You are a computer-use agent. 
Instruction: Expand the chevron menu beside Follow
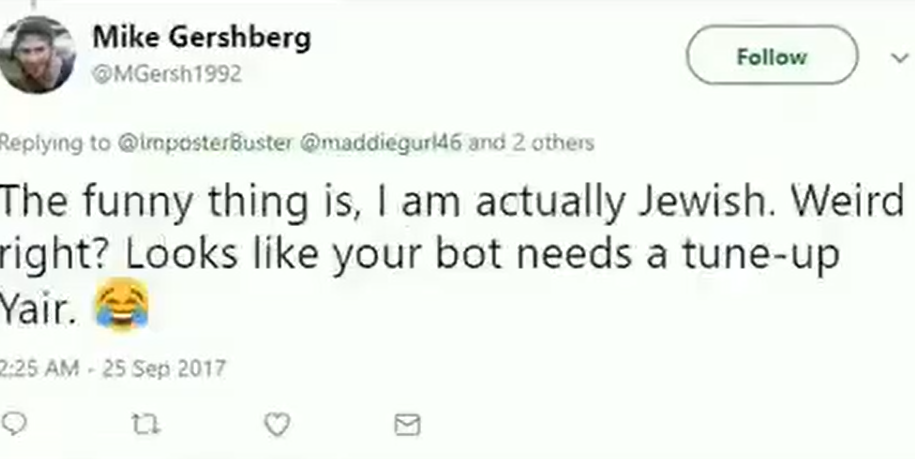click(900, 58)
